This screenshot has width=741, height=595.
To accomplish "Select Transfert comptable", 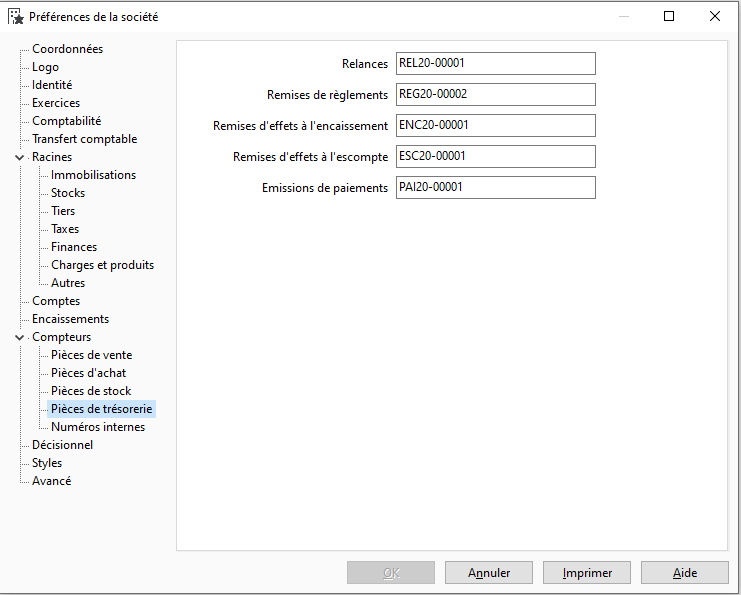I will click(85, 139).
